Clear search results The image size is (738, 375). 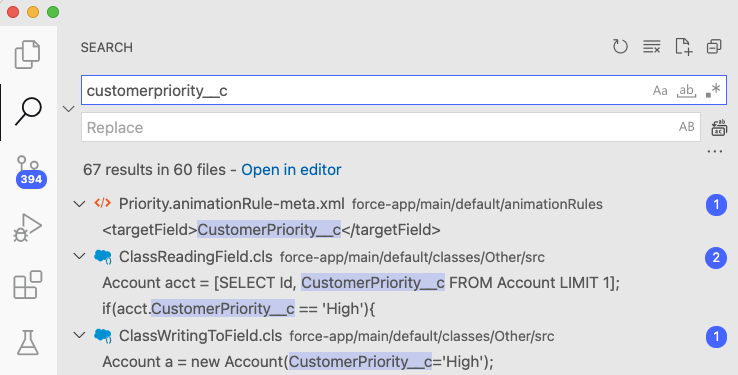[651, 47]
